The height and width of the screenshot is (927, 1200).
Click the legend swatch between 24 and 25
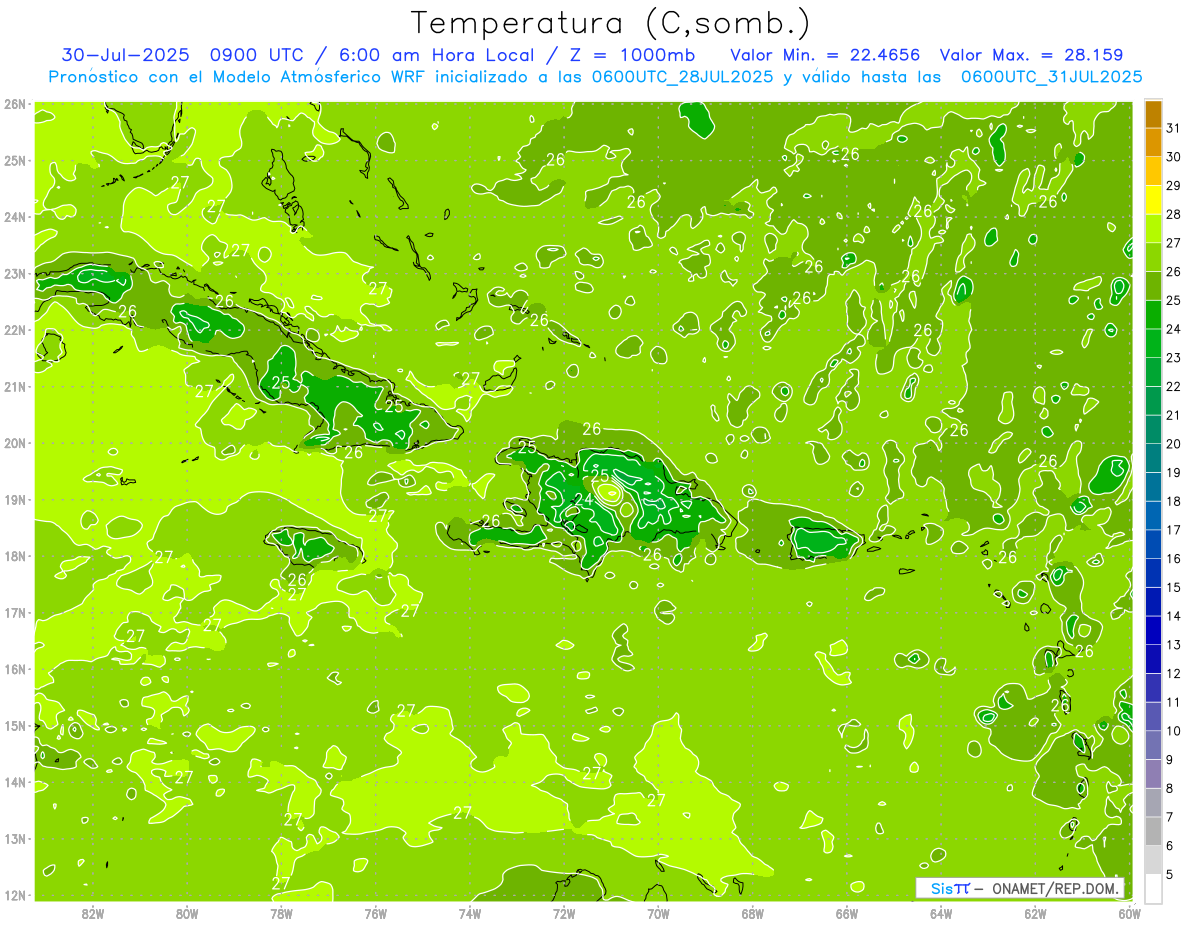point(1153,314)
